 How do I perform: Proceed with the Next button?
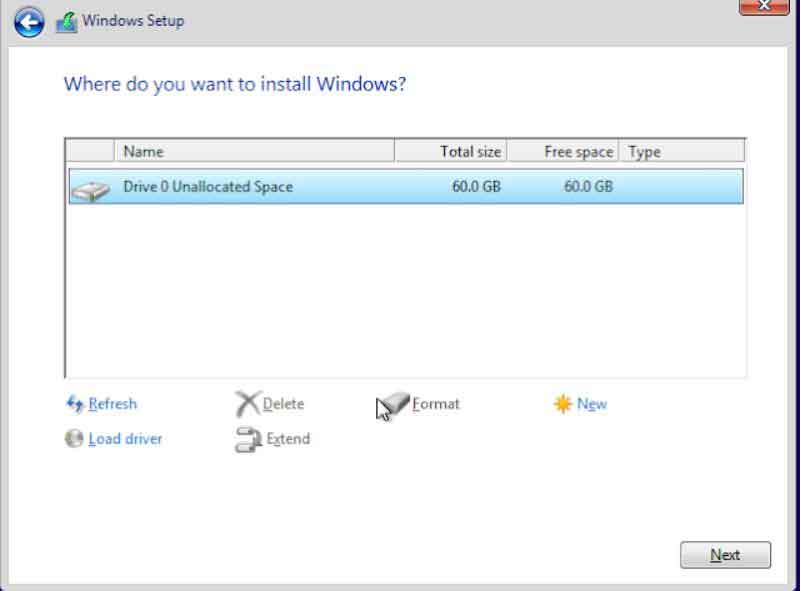tap(725, 555)
